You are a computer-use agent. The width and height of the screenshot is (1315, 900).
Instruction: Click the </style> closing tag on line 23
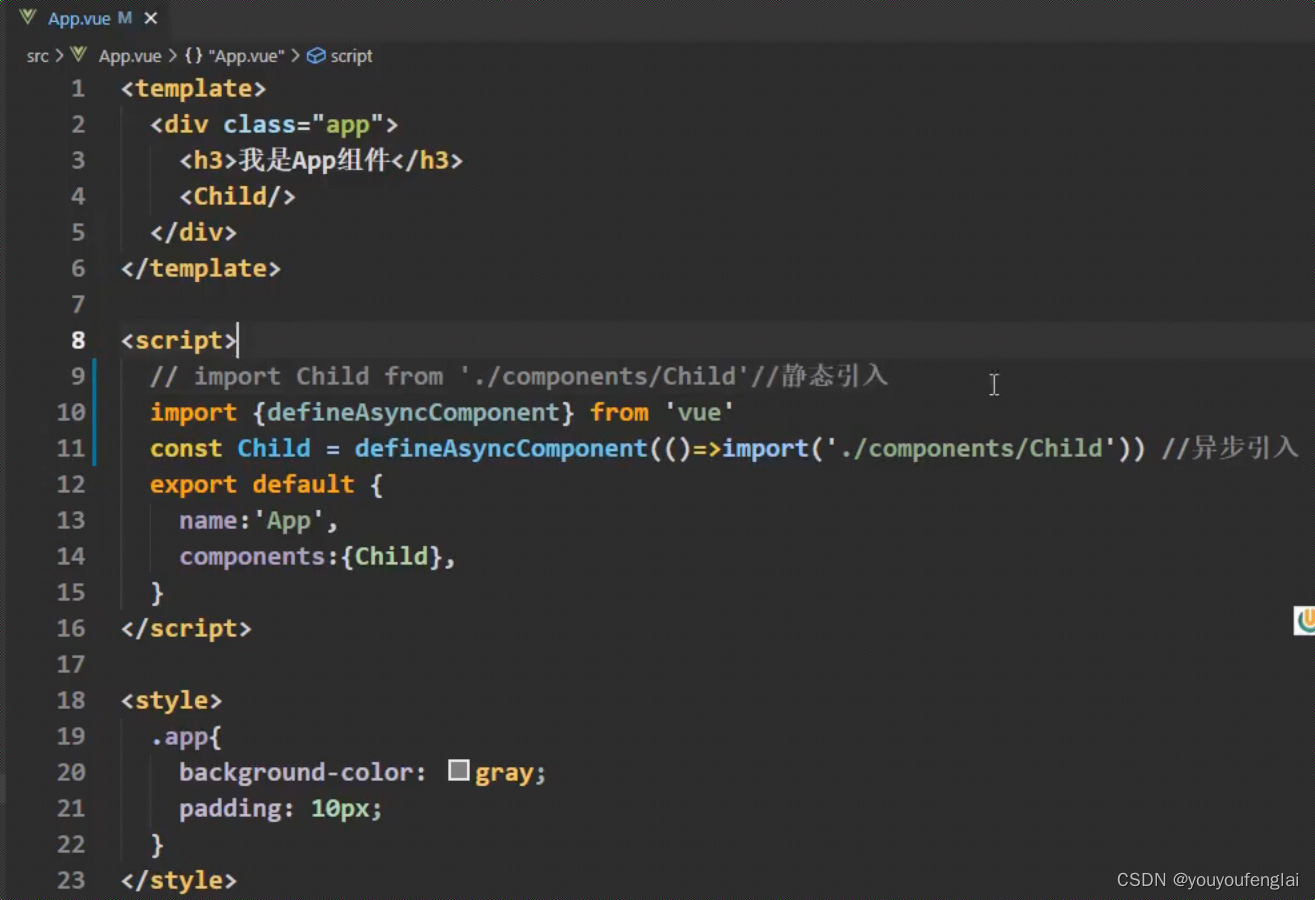coord(179,880)
